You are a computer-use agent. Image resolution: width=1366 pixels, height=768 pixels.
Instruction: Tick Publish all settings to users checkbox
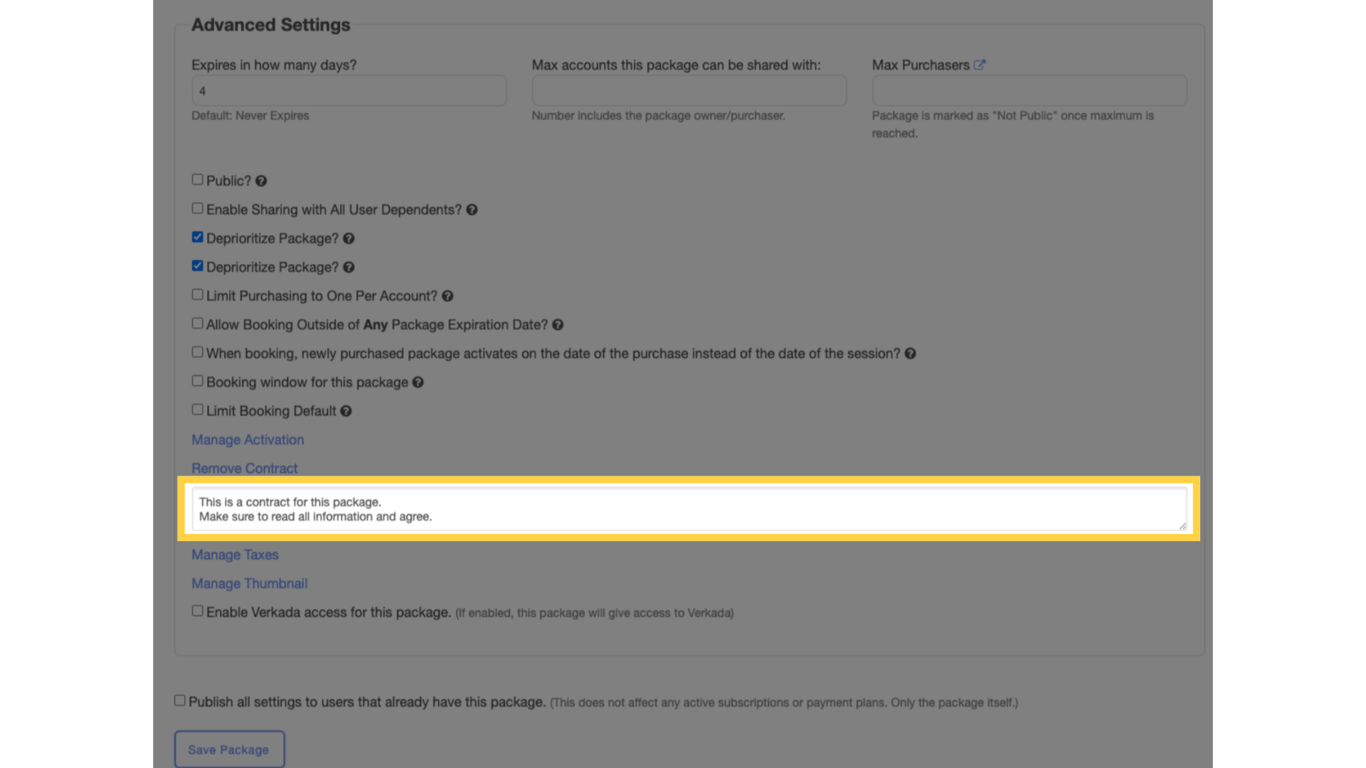pos(180,701)
